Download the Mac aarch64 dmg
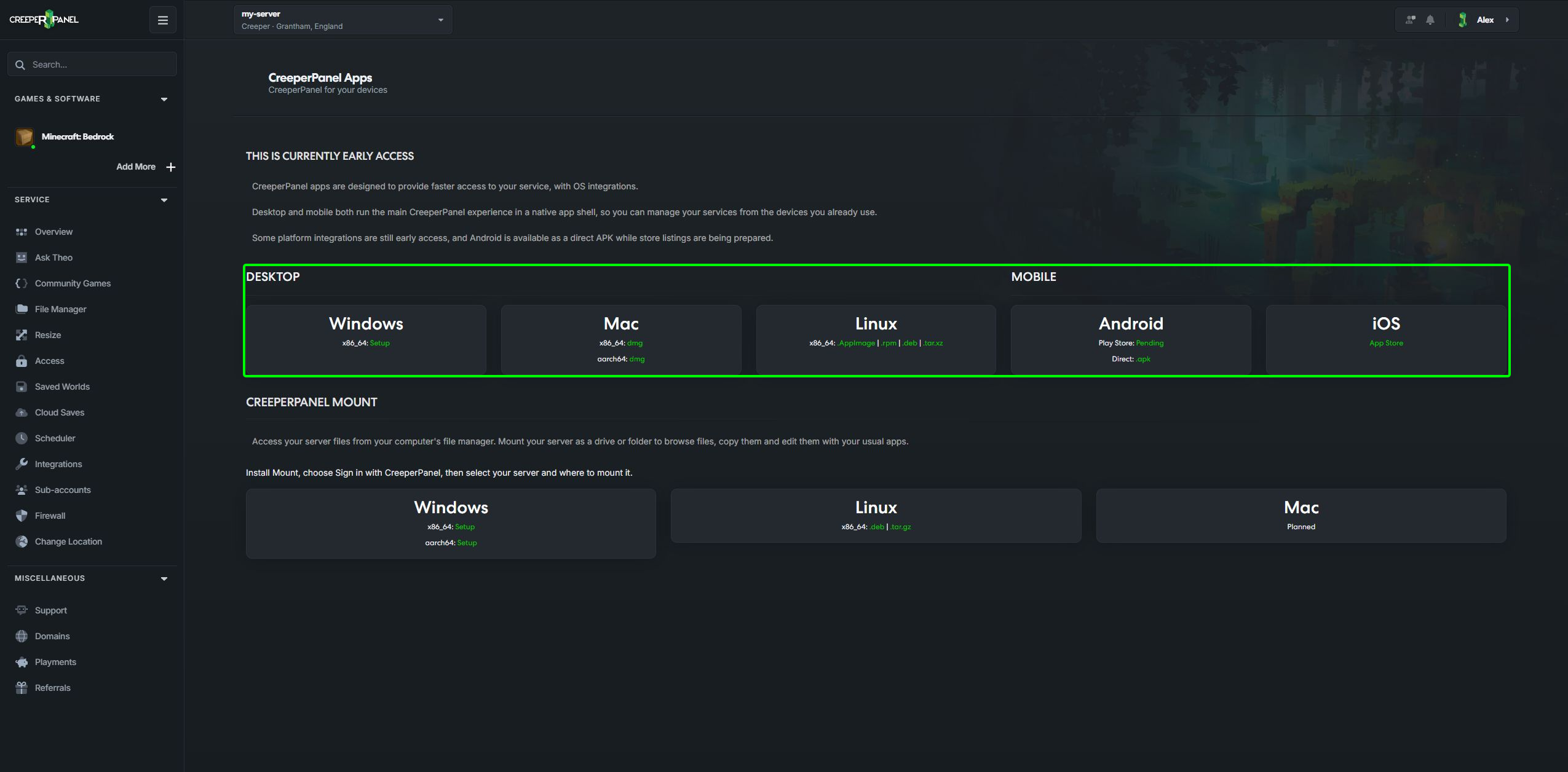The width and height of the screenshot is (1568, 772). 637,359
